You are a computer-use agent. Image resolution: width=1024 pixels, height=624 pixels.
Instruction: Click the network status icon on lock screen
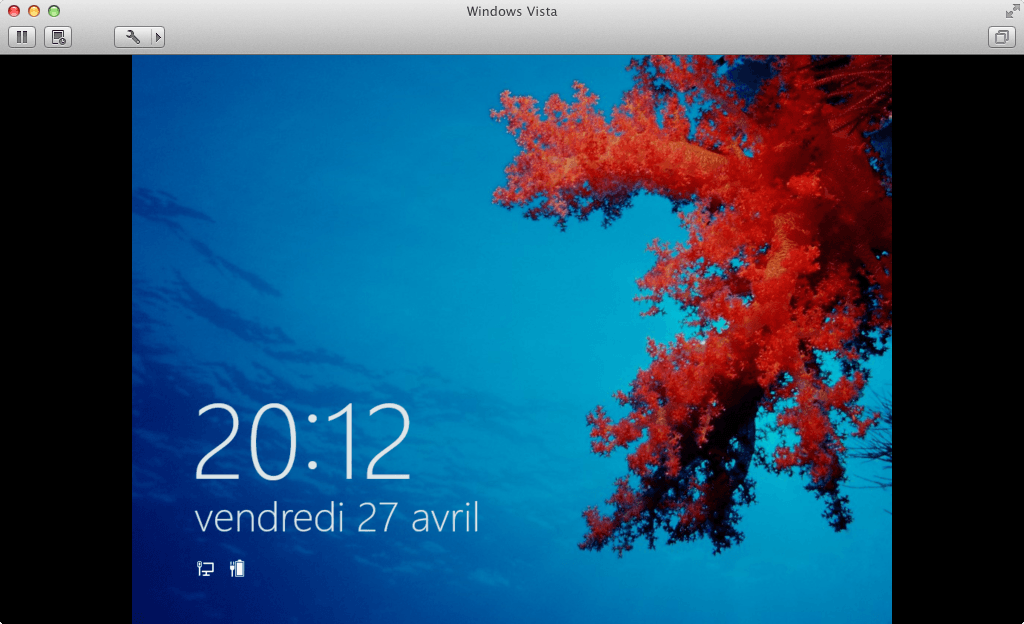point(205,569)
